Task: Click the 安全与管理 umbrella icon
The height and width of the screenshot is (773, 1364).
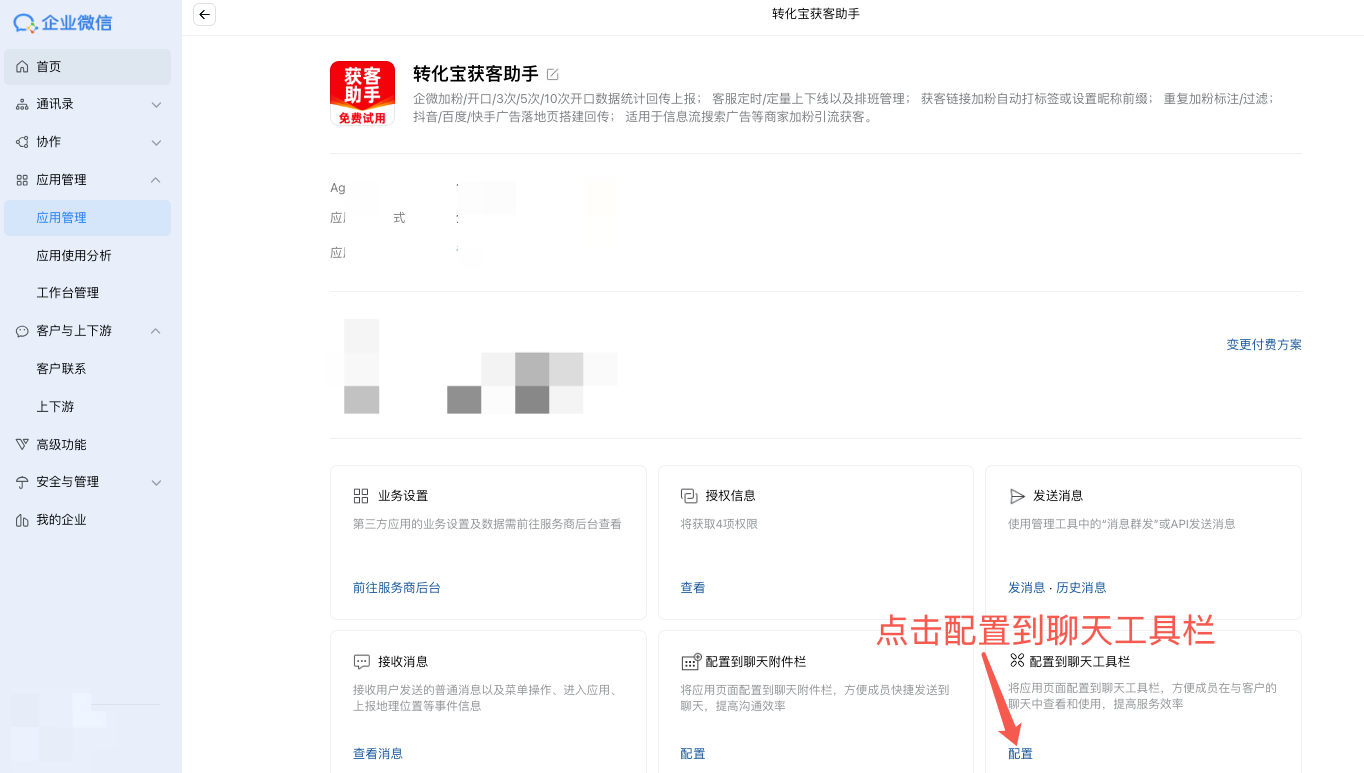Action: [22, 482]
